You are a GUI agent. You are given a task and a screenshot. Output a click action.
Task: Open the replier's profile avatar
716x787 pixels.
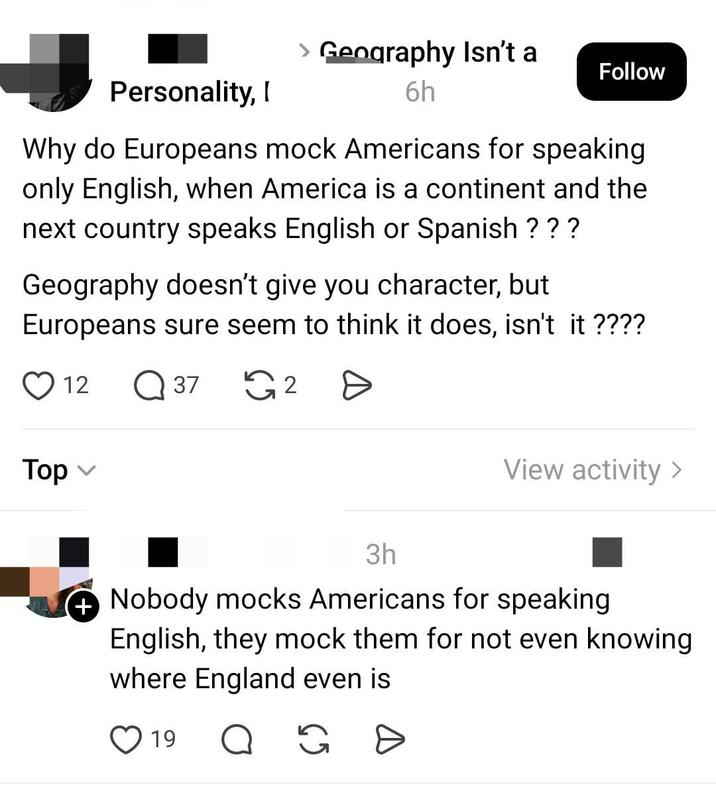[x=58, y=577]
